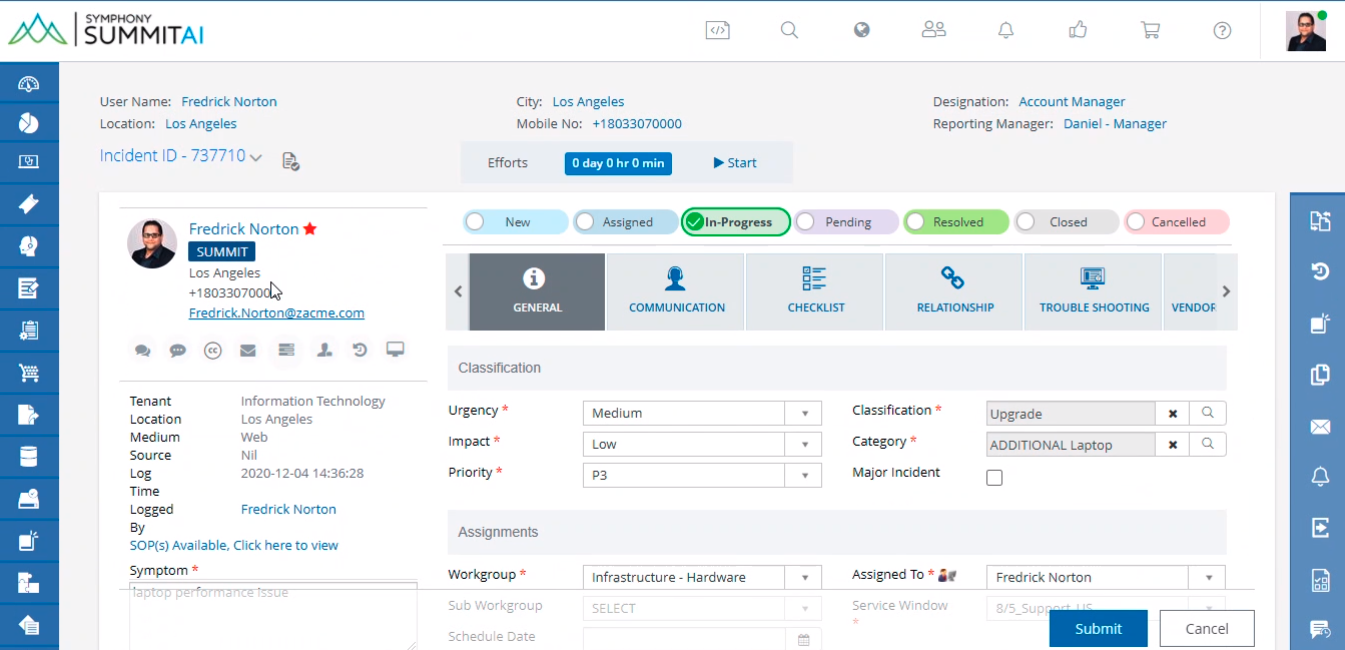Switch to the Communication tab
This screenshot has width=1345, height=650.
tap(675, 291)
